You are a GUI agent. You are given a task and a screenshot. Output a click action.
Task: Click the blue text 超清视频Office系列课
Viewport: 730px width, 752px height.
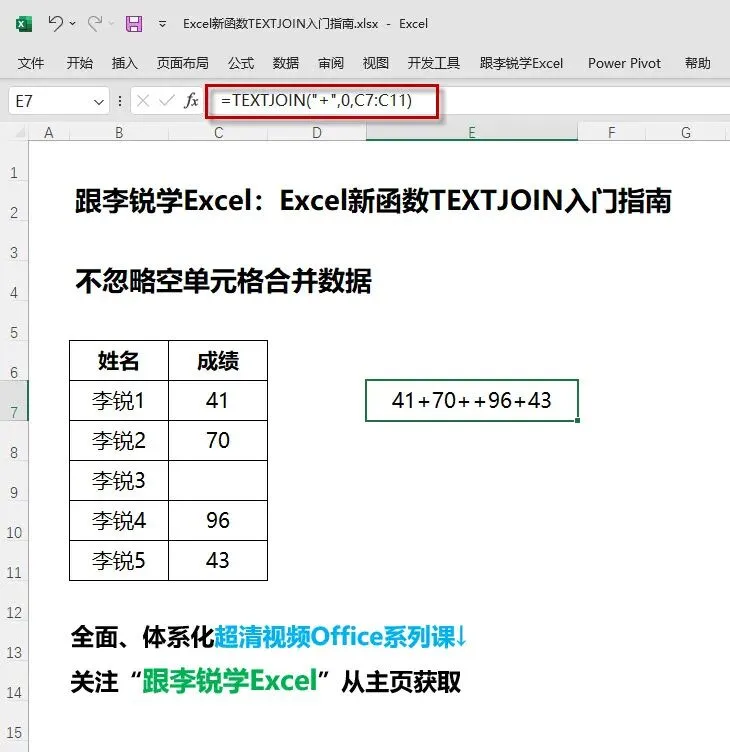pos(334,637)
